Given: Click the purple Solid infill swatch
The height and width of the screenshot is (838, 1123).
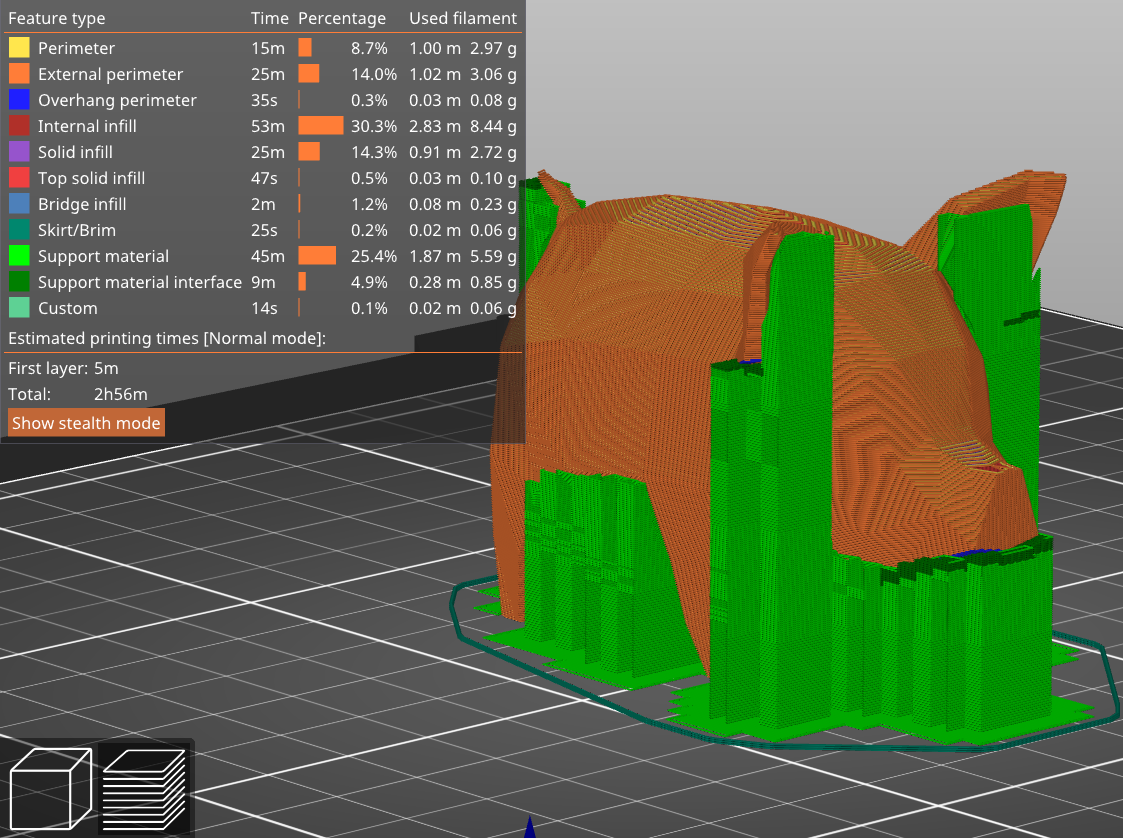Looking at the screenshot, I should point(20,152).
